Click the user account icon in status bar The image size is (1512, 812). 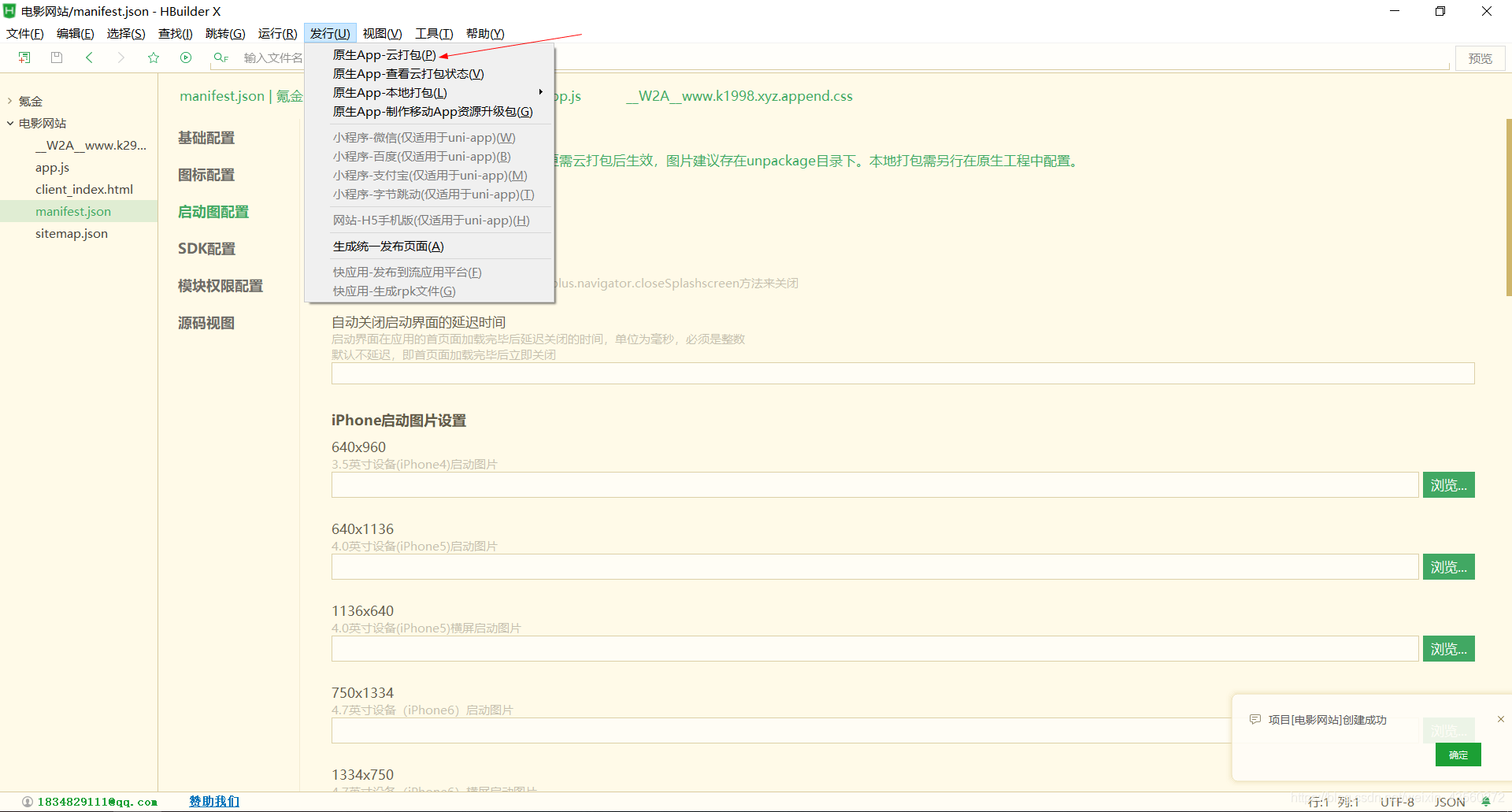28,802
